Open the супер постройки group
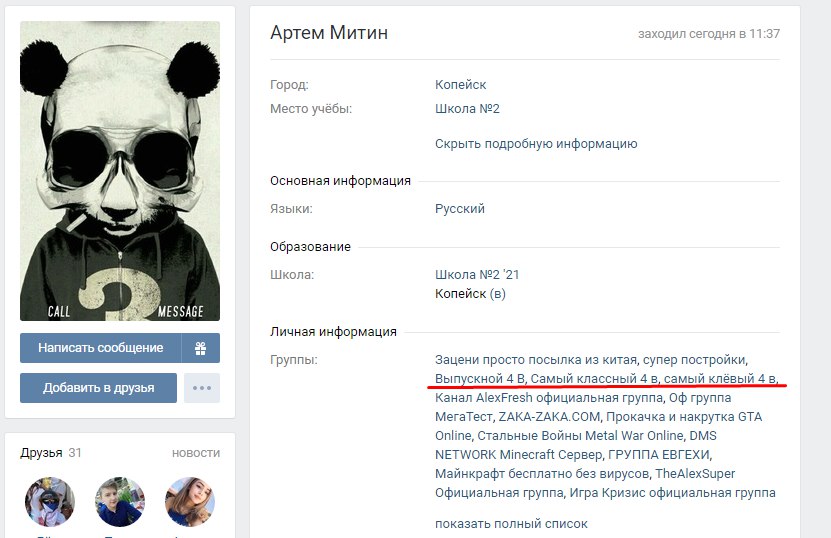 (694, 360)
